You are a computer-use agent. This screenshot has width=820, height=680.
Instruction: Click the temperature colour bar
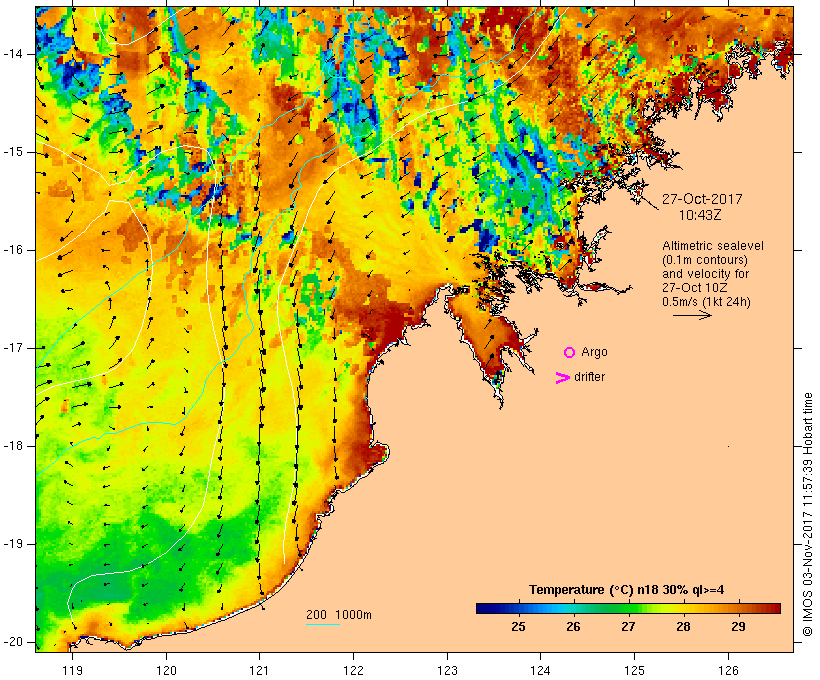click(628, 608)
